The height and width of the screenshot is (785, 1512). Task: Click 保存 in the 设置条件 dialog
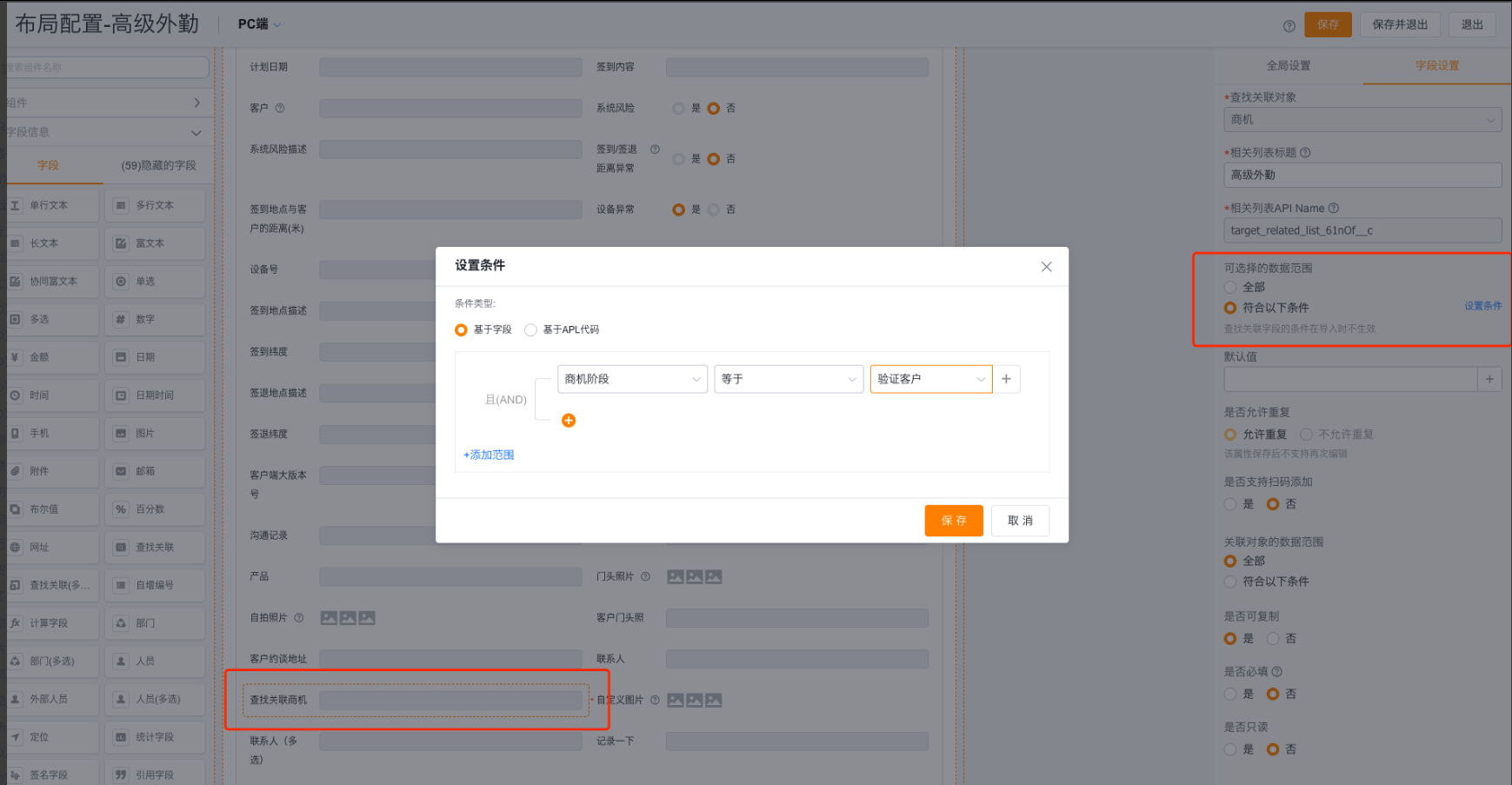tap(954, 520)
